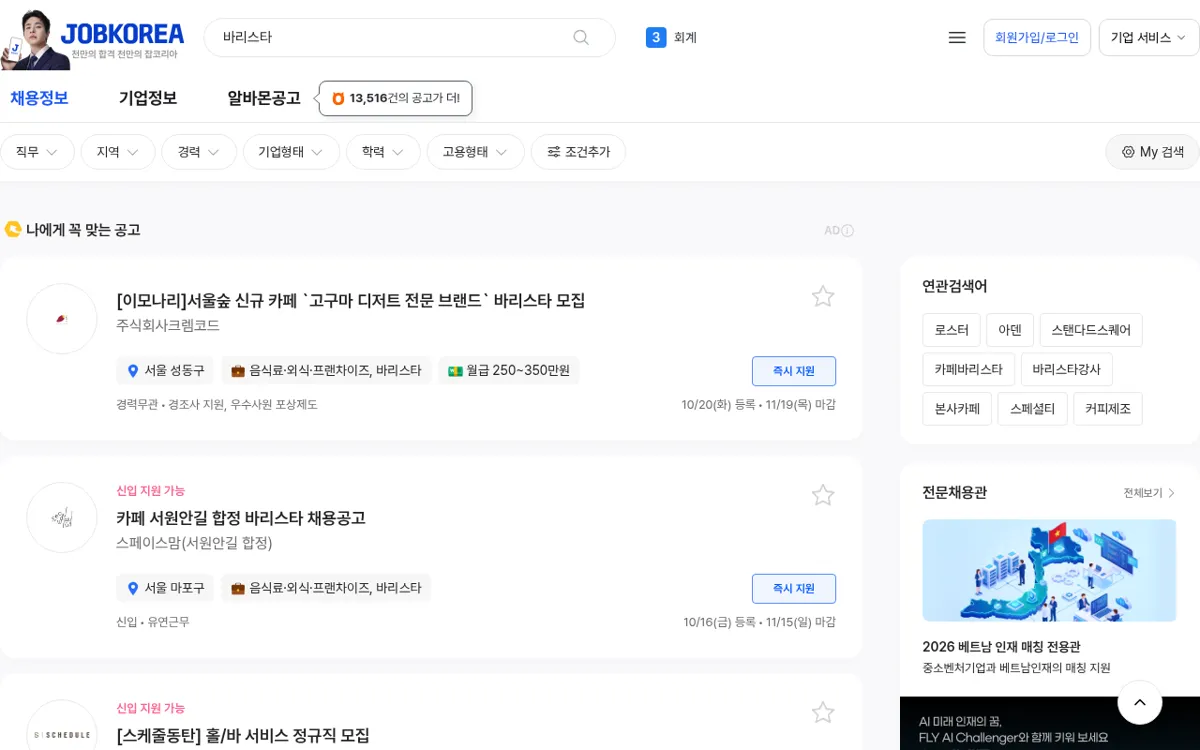The height and width of the screenshot is (750, 1200).
Task: Click the My 검색 button
Action: pos(1152,152)
